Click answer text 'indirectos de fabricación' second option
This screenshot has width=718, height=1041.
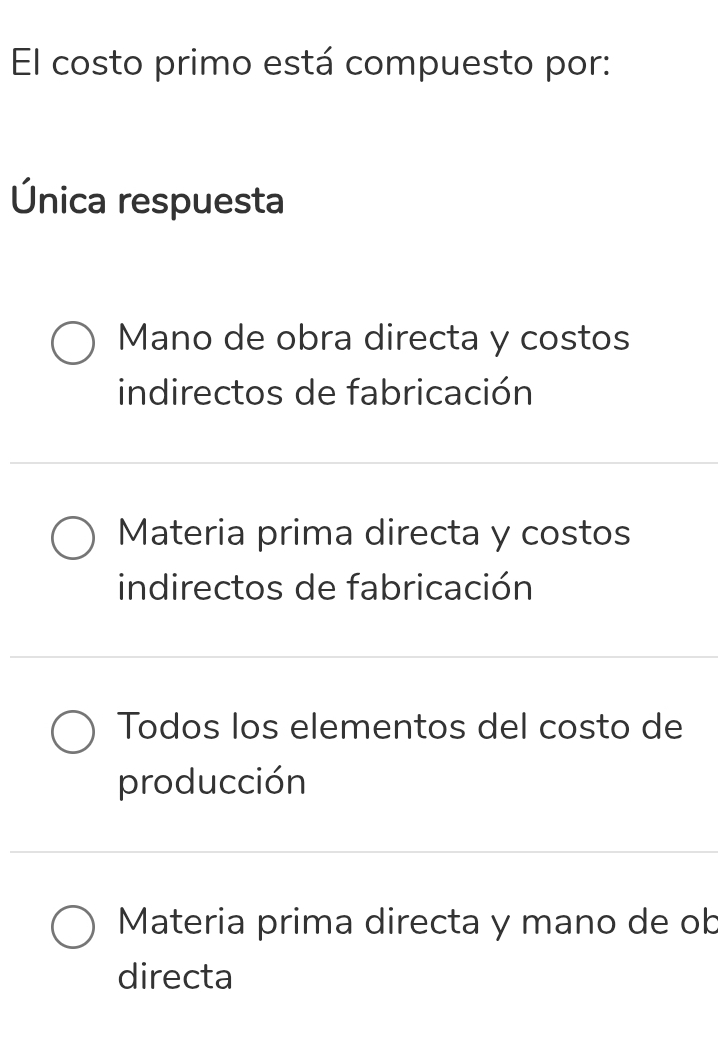click(x=325, y=588)
